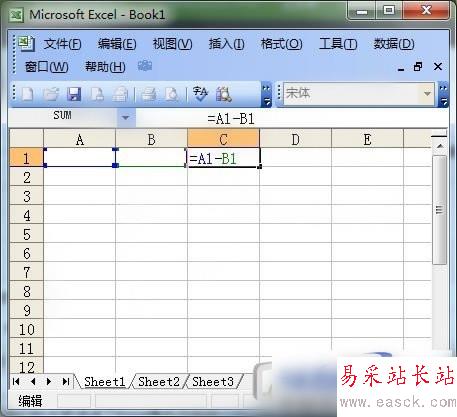Open the 窗口(W) menu

pos(47,67)
